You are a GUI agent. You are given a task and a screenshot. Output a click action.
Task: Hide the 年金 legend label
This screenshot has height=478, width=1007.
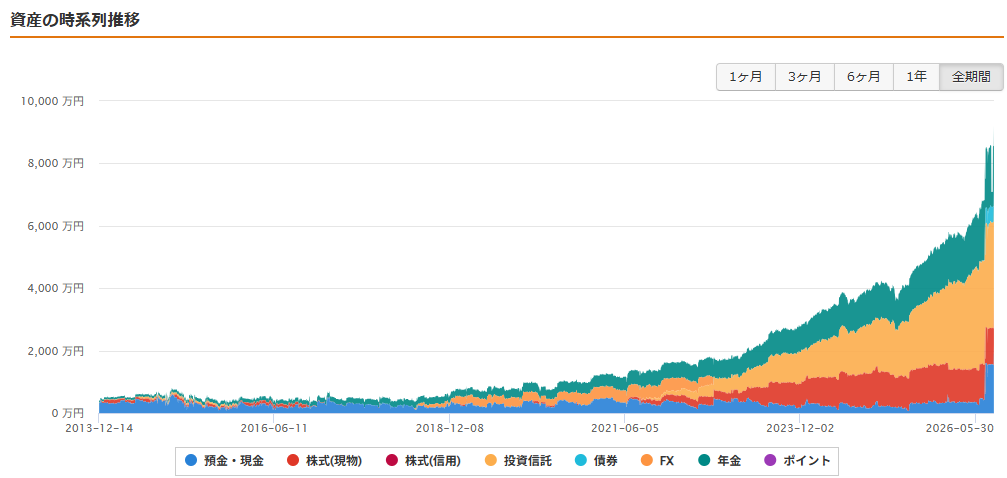coord(729,461)
